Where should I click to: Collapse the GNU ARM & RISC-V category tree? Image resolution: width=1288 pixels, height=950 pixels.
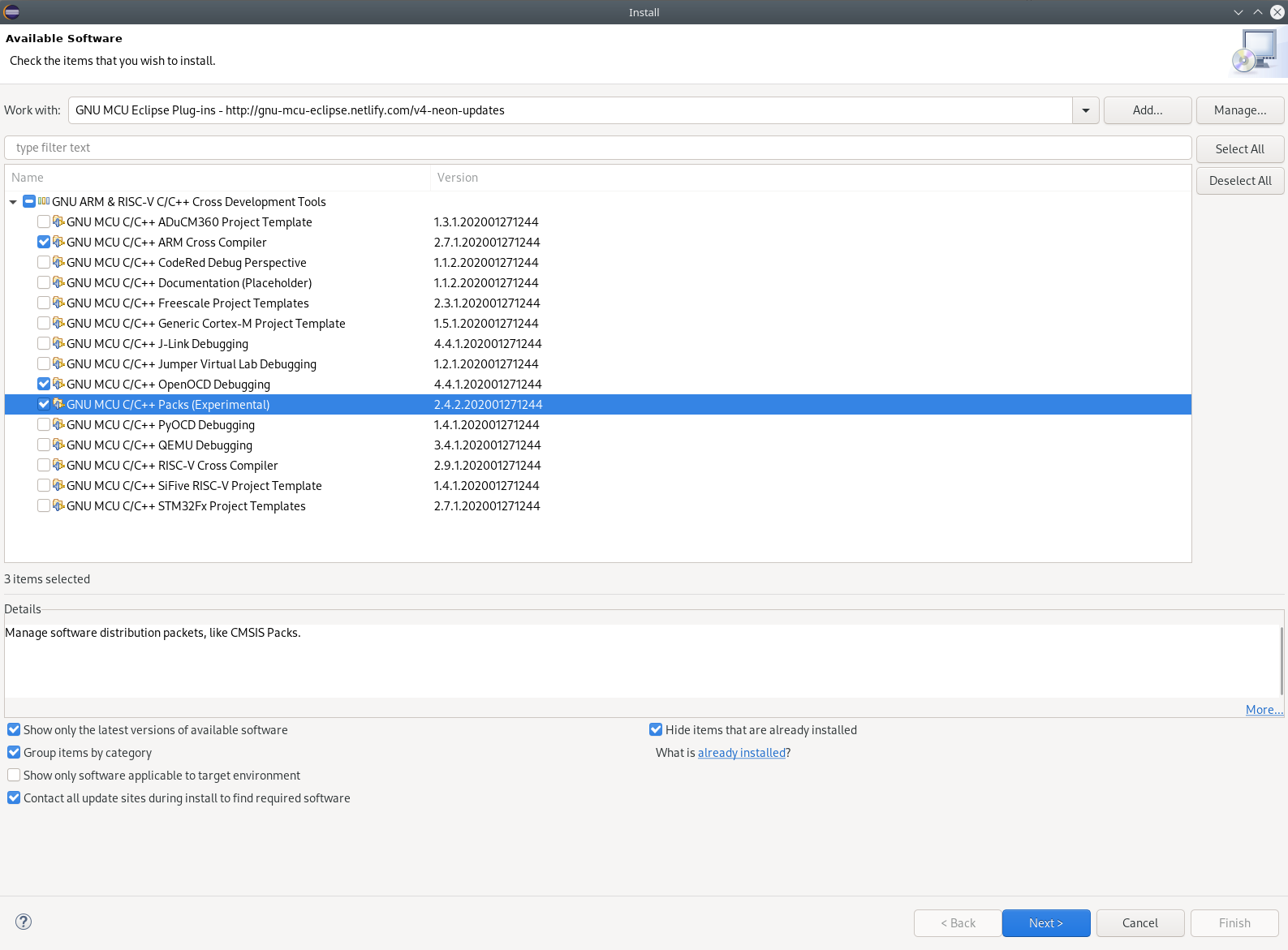pyautogui.click(x=13, y=202)
